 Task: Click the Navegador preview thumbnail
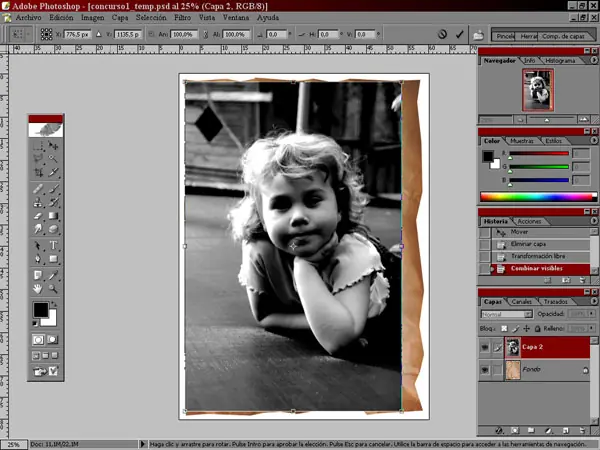click(x=538, y=90)
